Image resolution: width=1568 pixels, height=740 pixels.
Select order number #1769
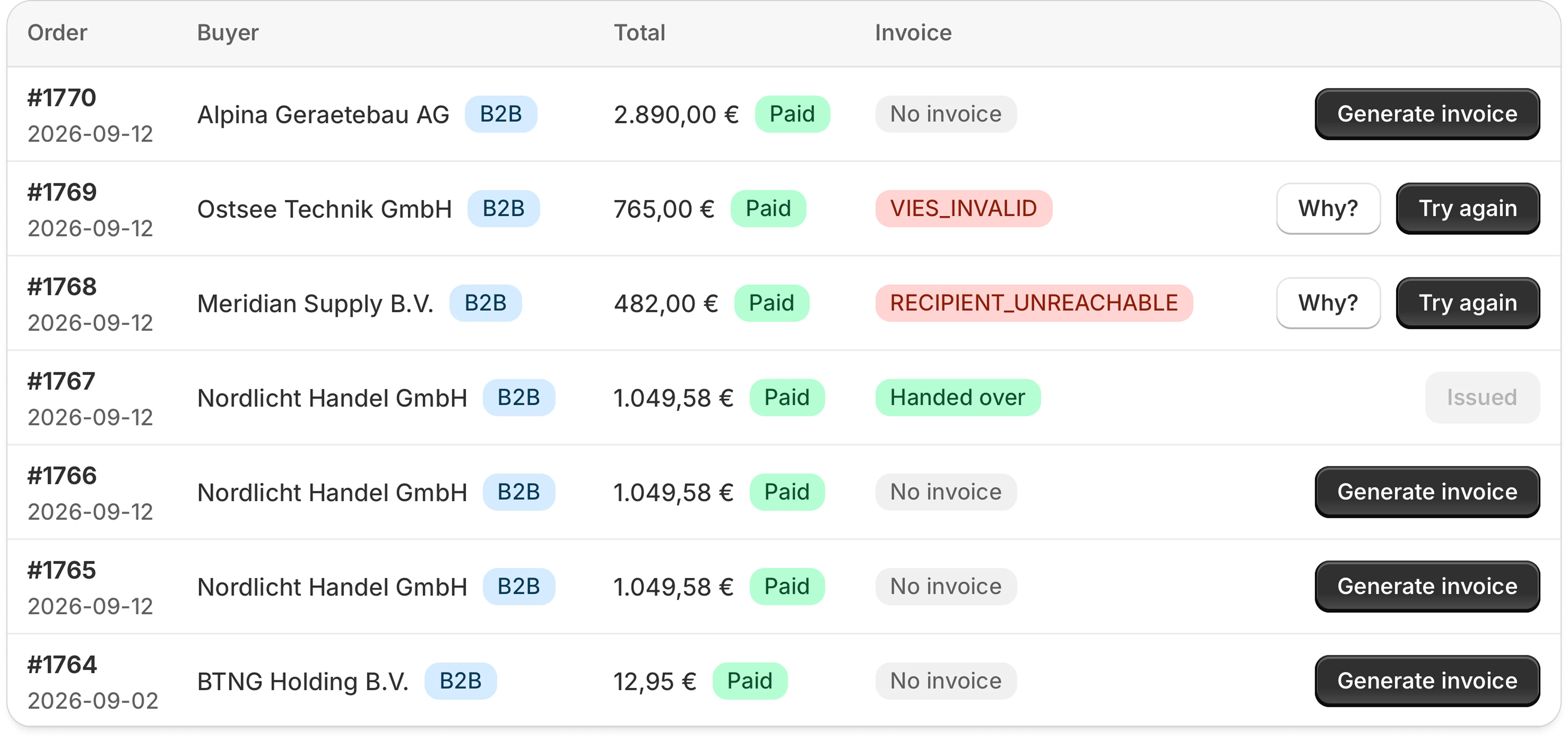click(62, 192)
